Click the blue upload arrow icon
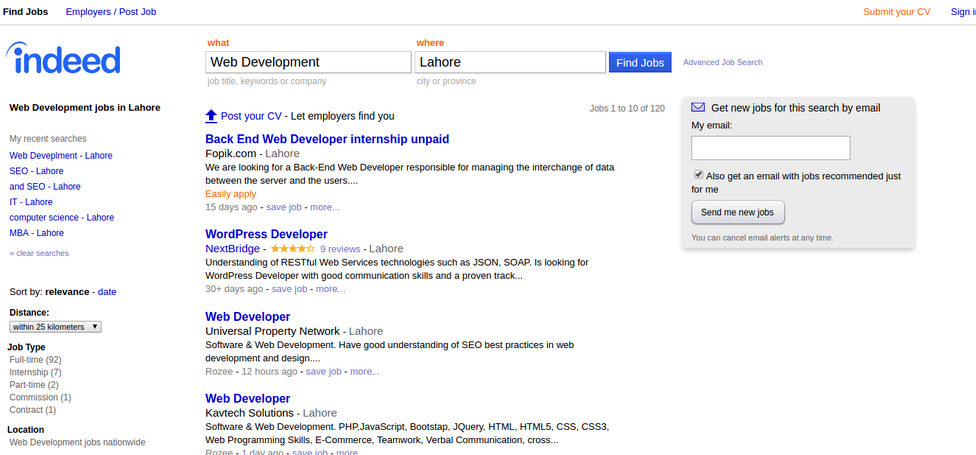Screen dimensions: 976x455 (x=211, y=116)
